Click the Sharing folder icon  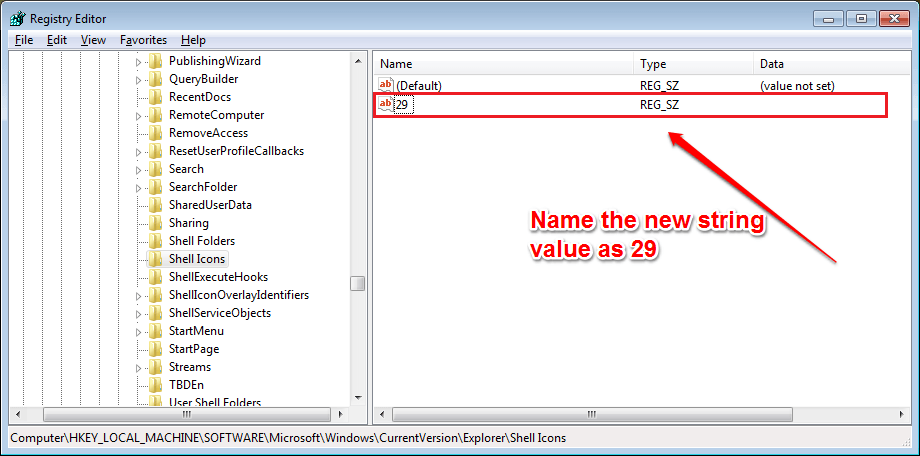coord(155,223)
